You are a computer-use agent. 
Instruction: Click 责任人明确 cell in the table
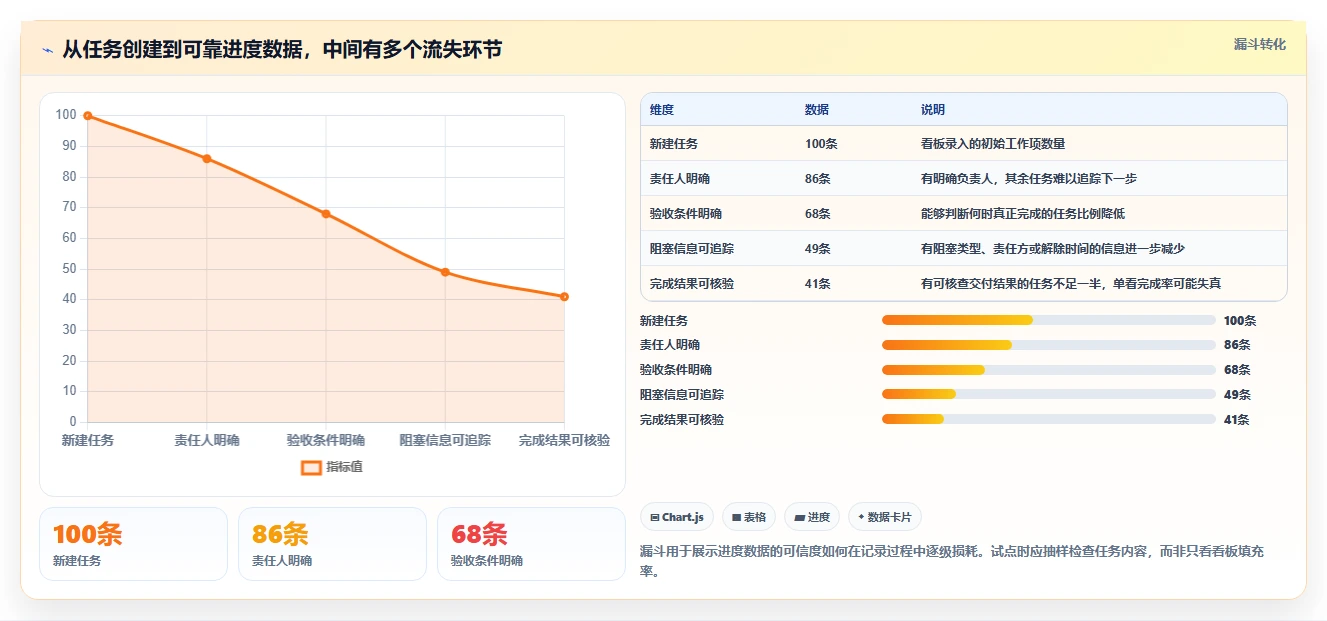[680, 179]
